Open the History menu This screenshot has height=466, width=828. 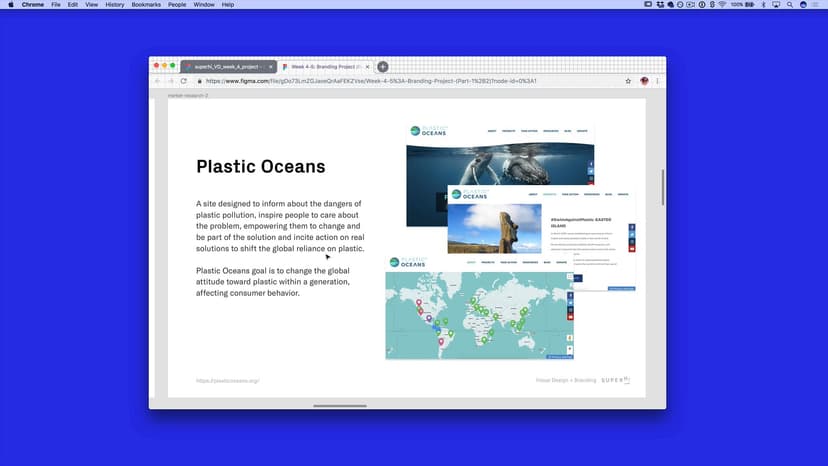tap(115, 5)
